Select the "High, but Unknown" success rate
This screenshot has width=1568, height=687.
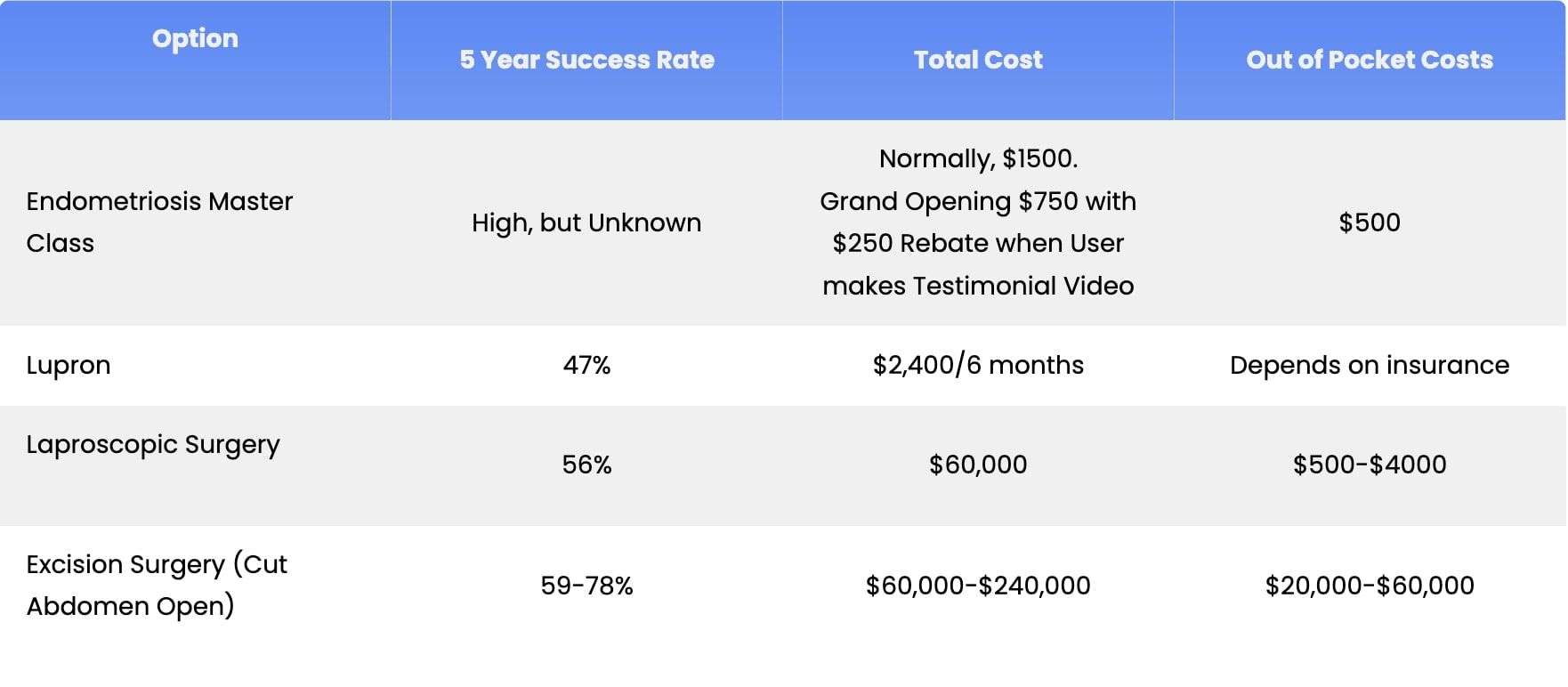586,222
